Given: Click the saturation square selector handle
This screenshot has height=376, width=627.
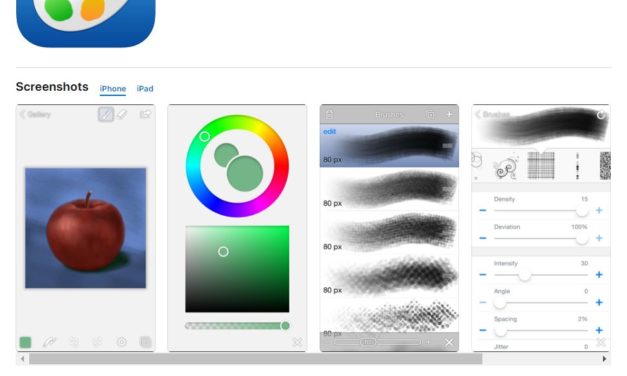Looking at the screenshot, I should click(224, 252).
